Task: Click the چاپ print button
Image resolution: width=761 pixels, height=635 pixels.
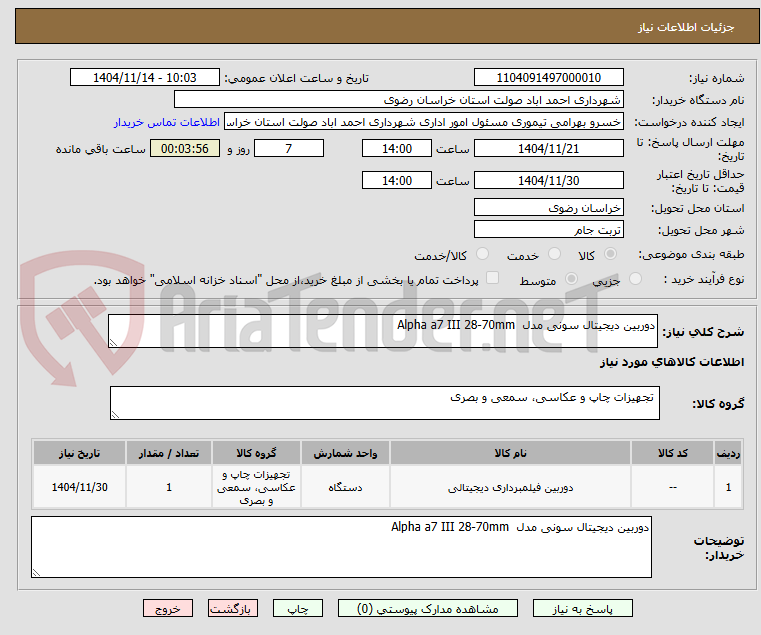Action: click(x=298, y=608)
